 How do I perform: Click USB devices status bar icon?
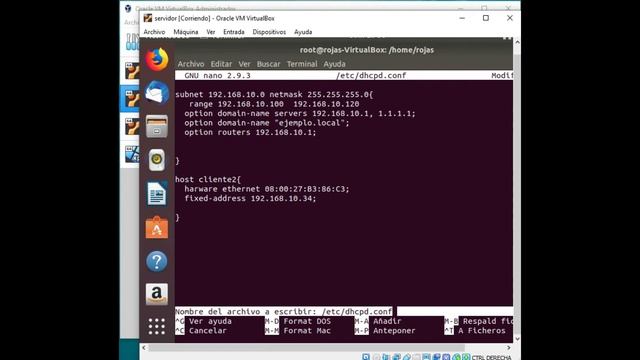pos(407,357)
